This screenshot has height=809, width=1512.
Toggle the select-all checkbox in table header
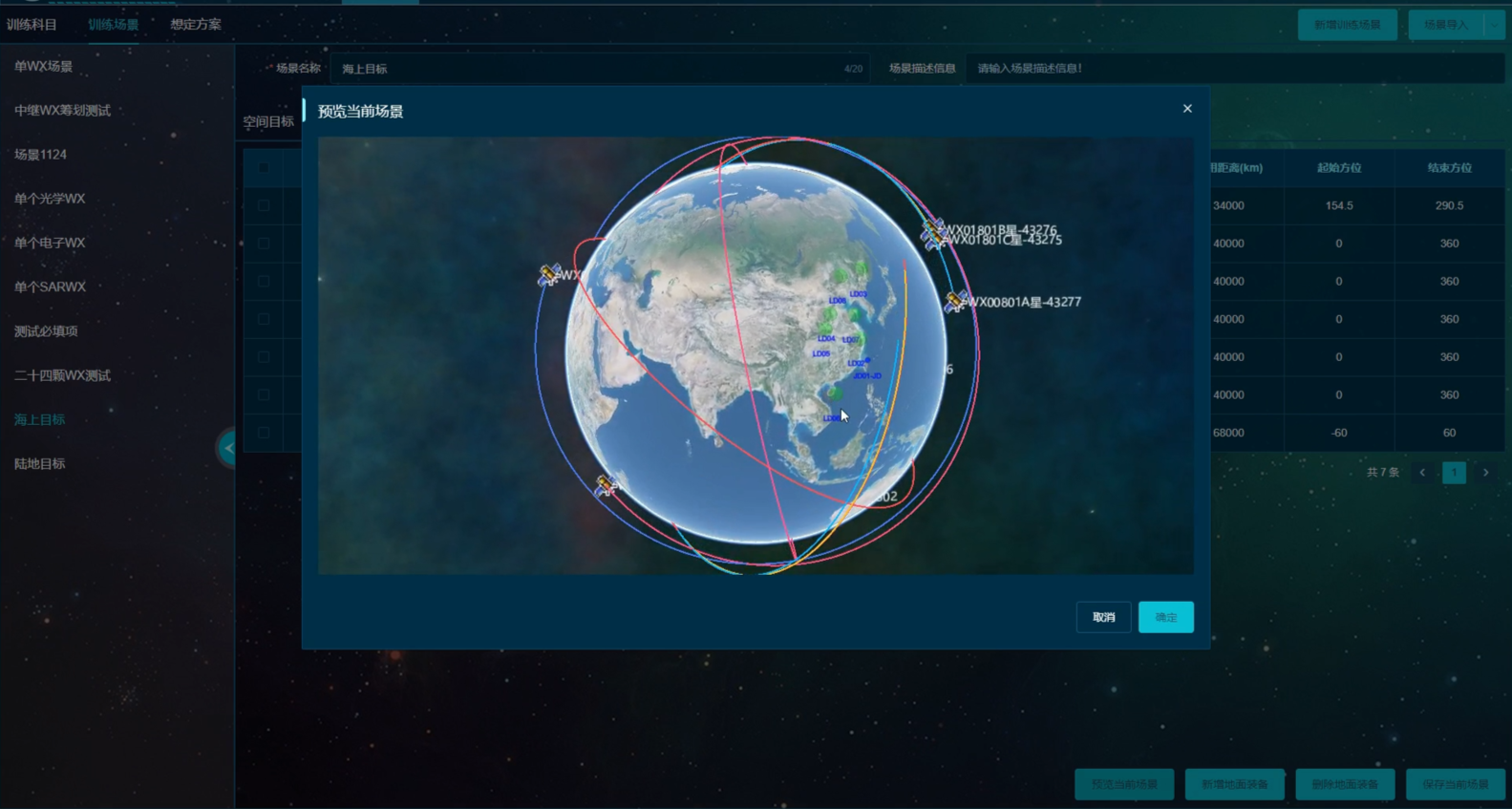pos(264,168)
